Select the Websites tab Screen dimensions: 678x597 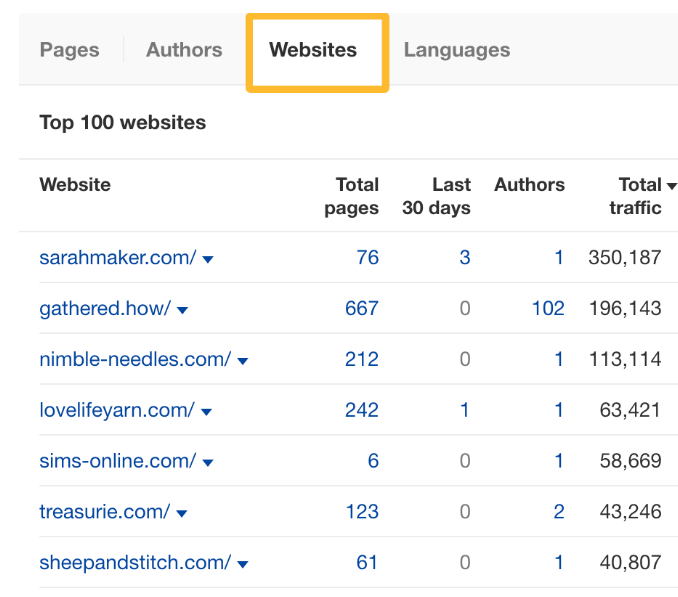(313, 50)
